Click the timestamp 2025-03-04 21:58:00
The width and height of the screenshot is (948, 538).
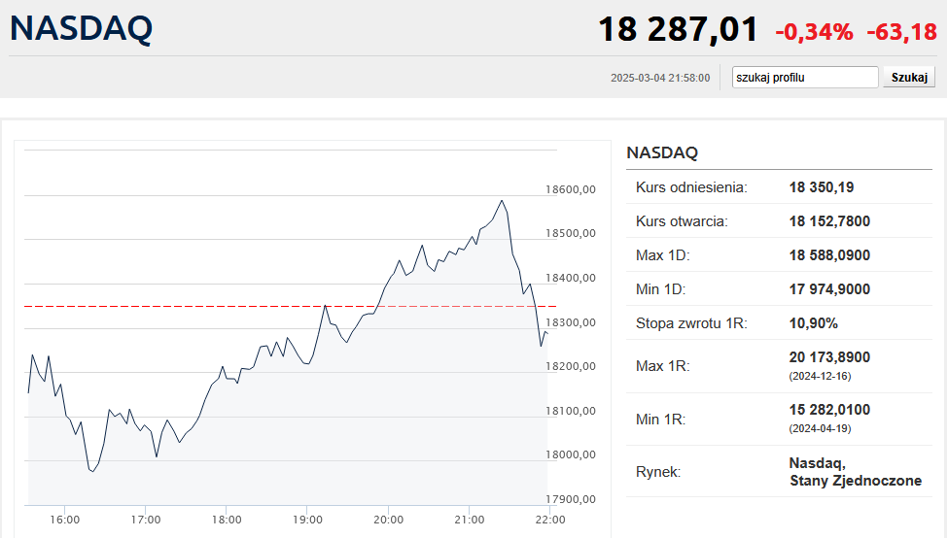[660, 78]
